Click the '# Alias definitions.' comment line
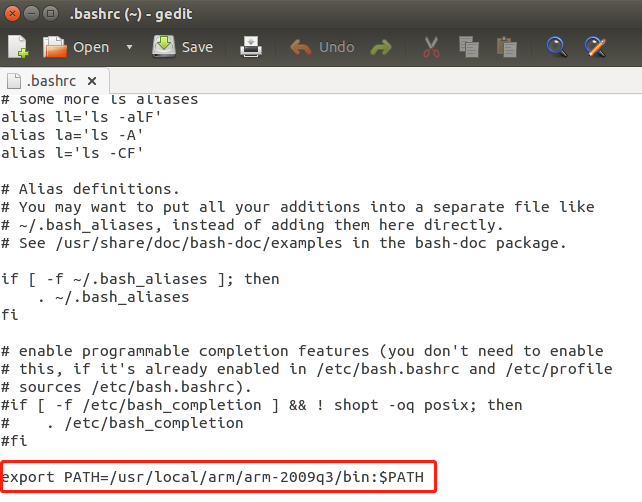 tap(90, 189)
